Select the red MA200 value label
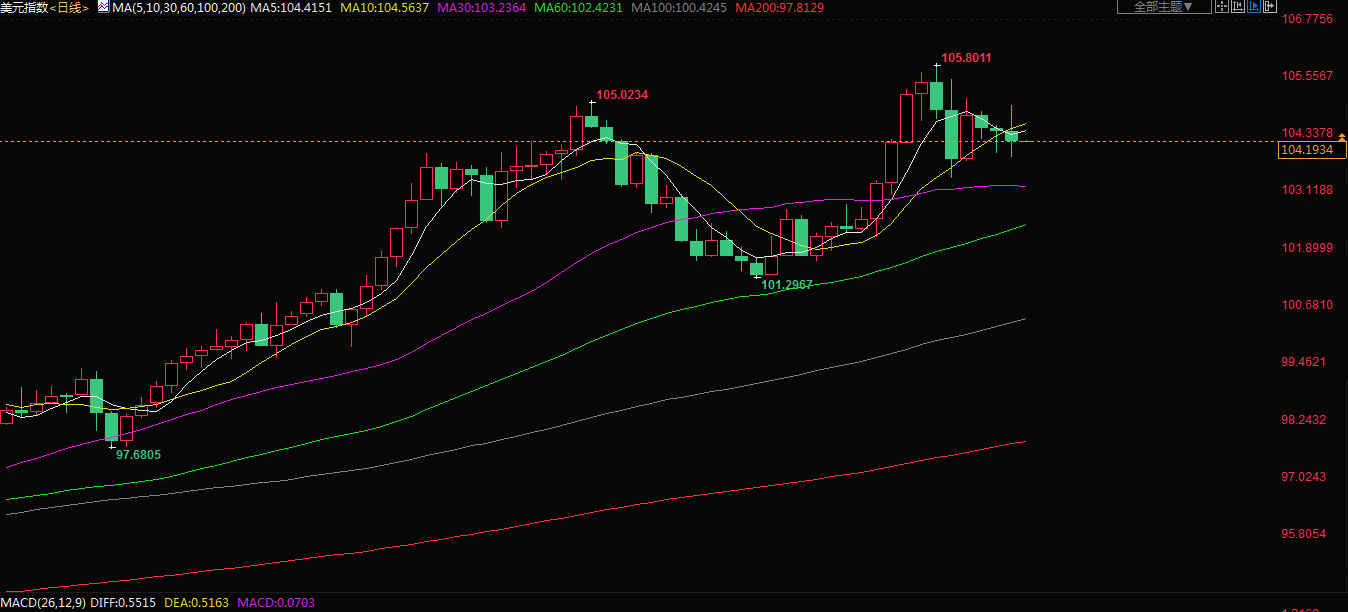The image size is (1348, 612). tap(779, 7)
